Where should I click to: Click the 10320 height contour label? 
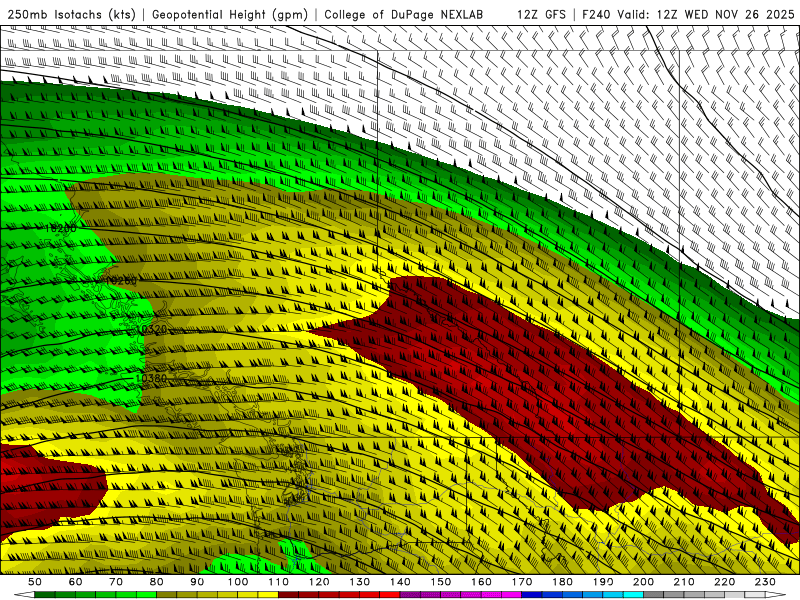pos(152,329)
